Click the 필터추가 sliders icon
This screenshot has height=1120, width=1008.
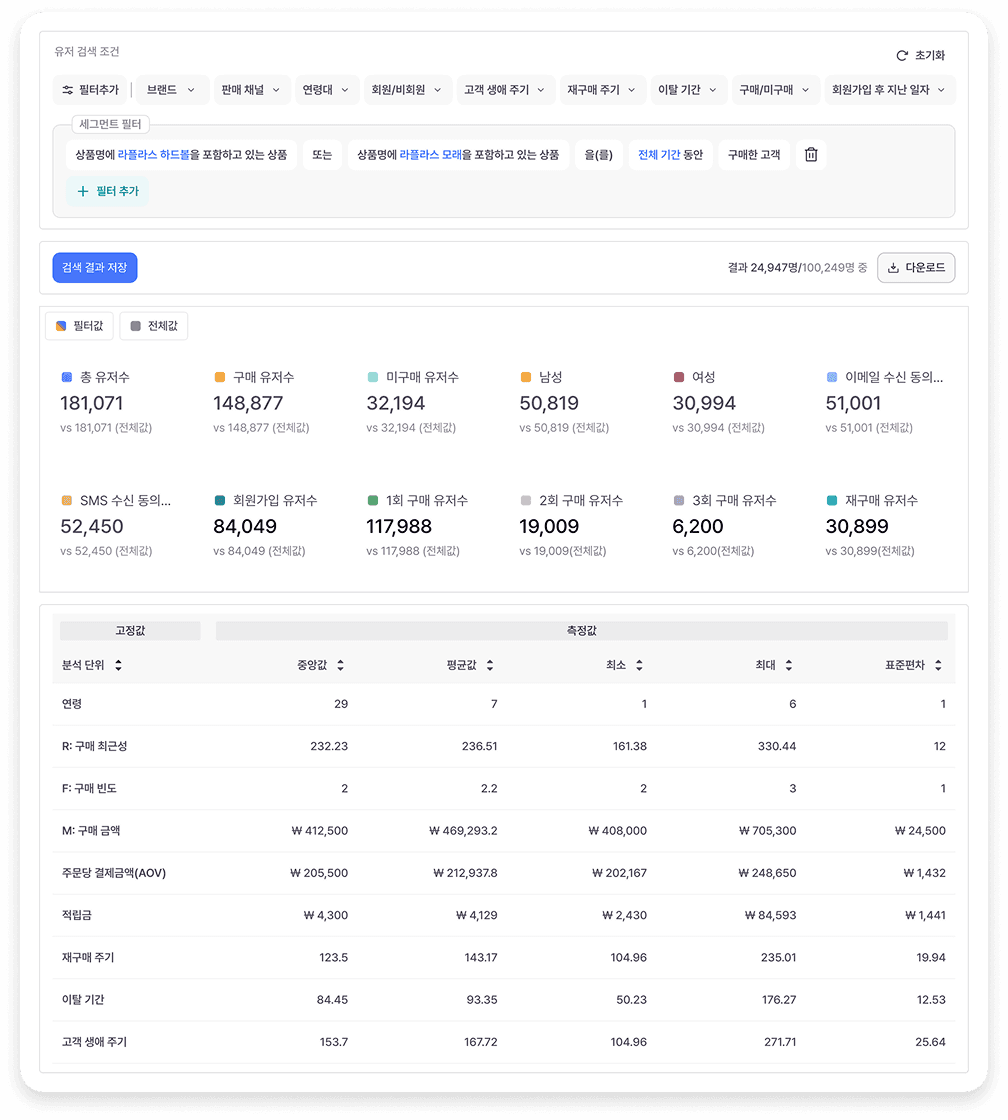click(68, 90)
